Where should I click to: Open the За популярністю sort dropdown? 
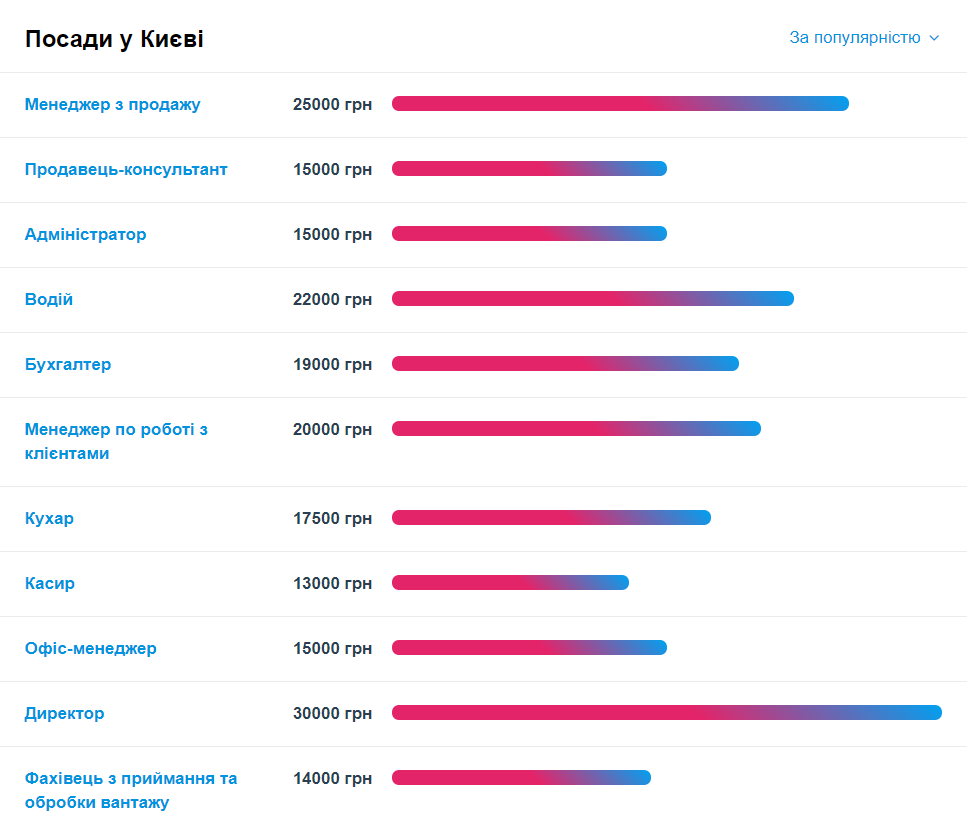coord(863,38)
